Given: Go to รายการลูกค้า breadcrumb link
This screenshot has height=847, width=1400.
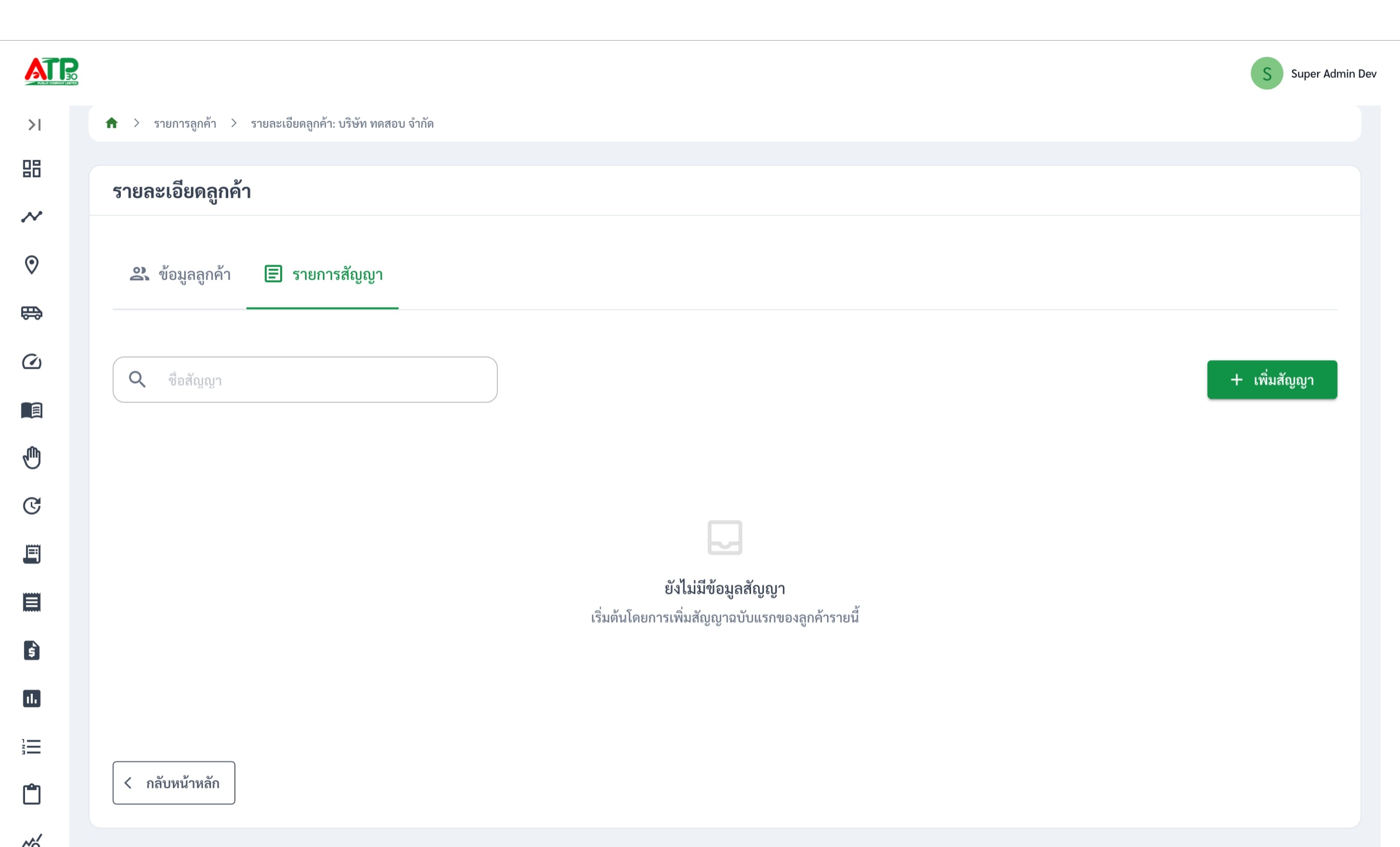Looking at the screenshot, I should pyautogui.click(x=185, y=123).
